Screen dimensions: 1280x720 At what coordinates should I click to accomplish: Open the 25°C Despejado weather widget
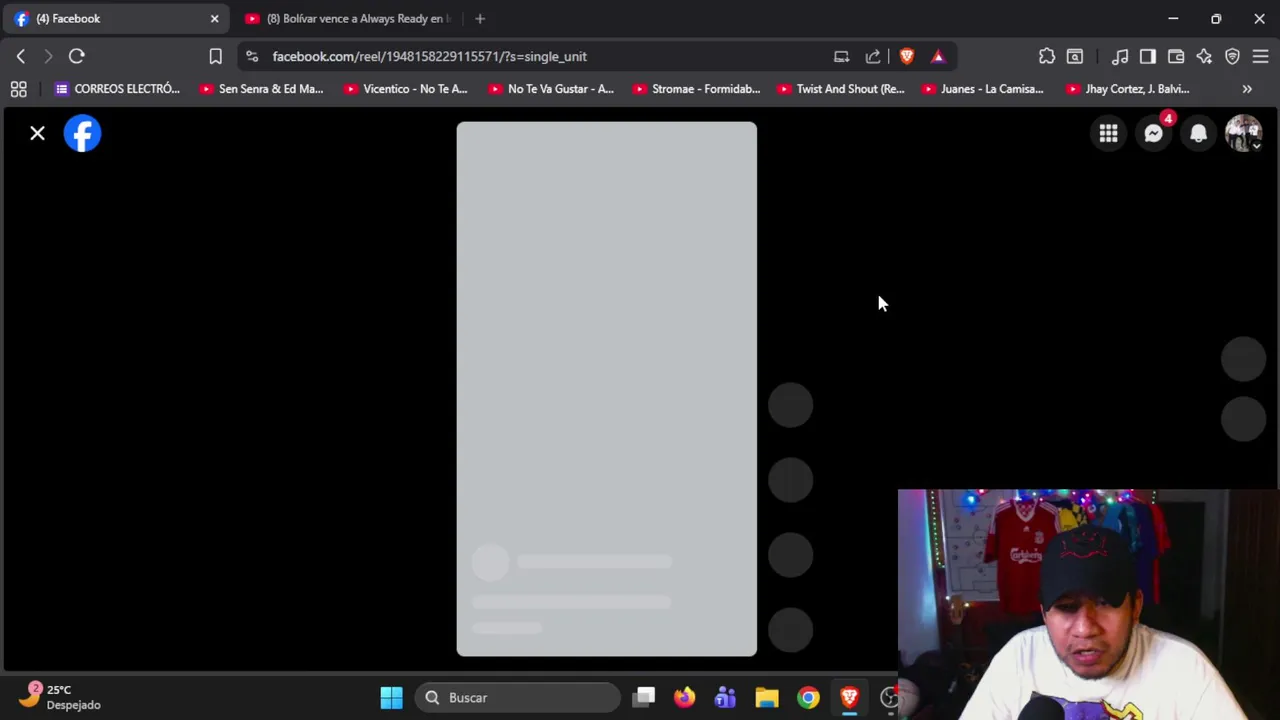[x=62, y=697]
